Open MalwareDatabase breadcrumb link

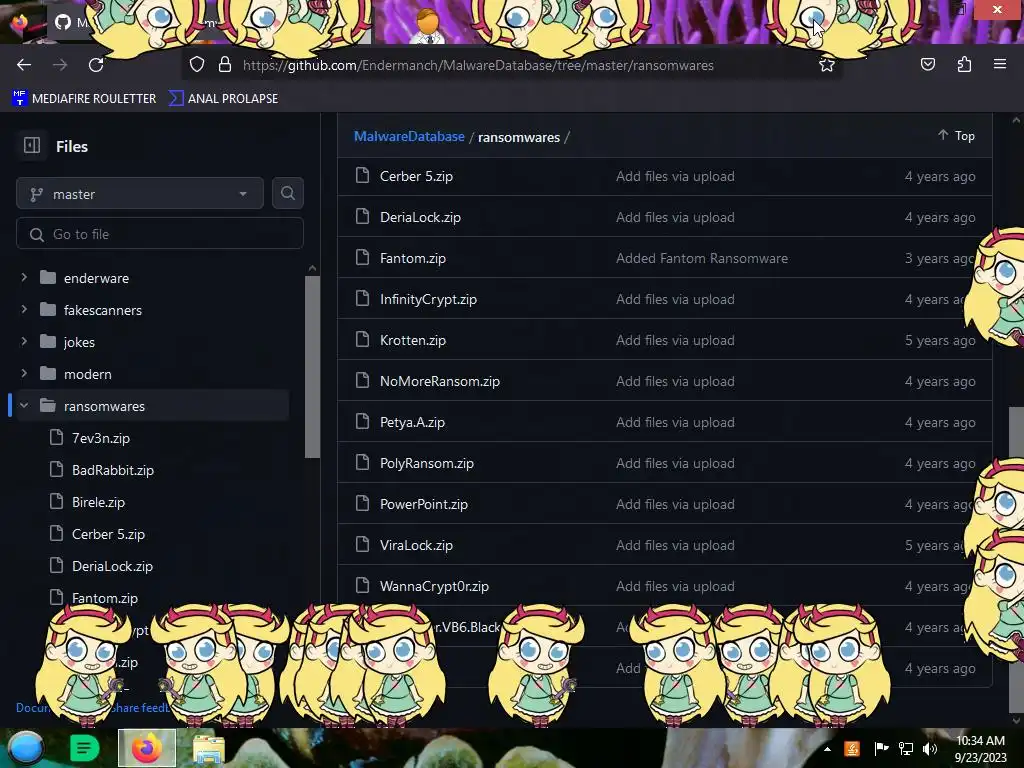(409, 136)
